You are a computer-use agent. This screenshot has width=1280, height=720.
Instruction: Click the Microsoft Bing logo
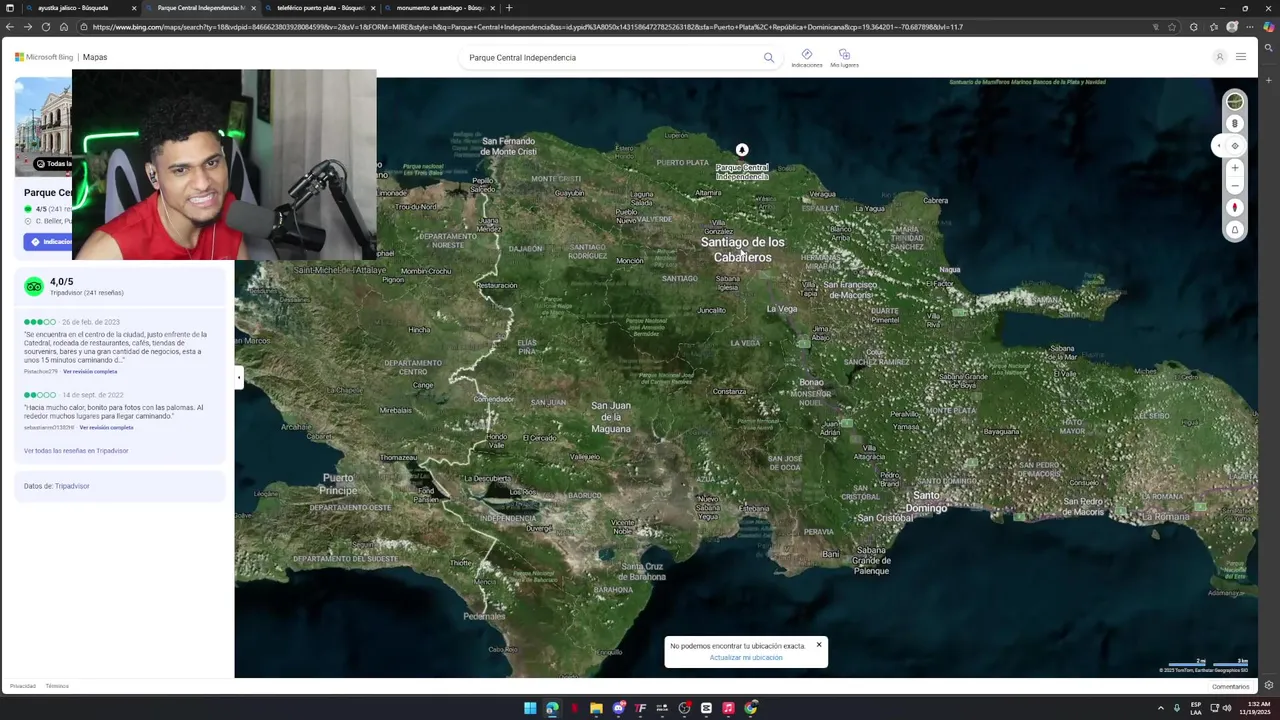44,57
